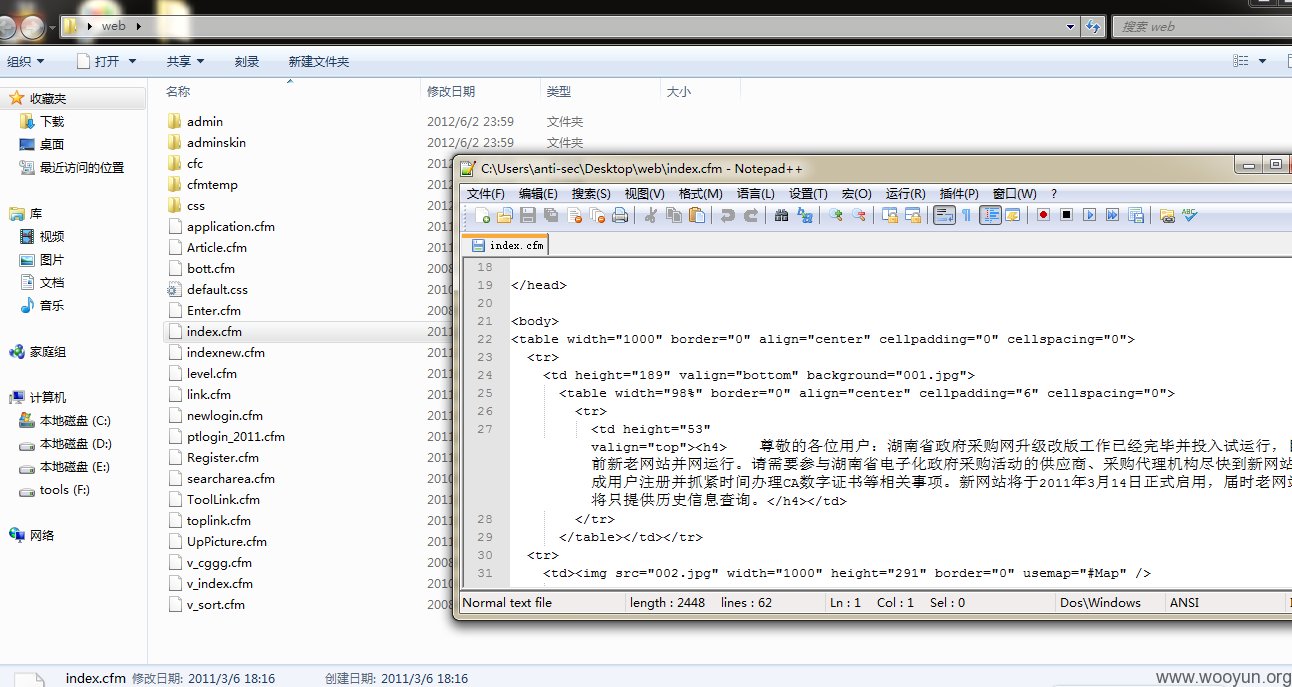Select 最近访问的位置 in navigation pane

[82, 167]
